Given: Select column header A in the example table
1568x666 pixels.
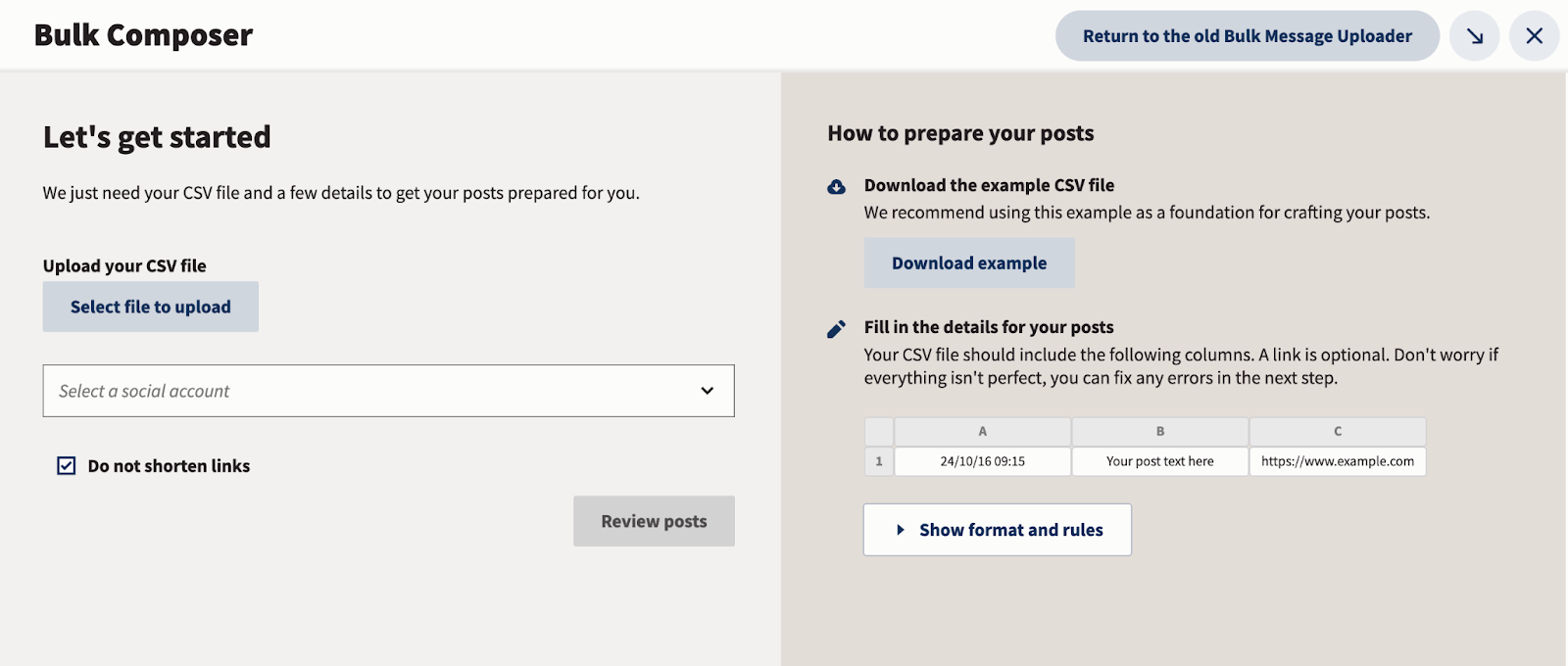Looking at the screenshot, I should (982, 431).
